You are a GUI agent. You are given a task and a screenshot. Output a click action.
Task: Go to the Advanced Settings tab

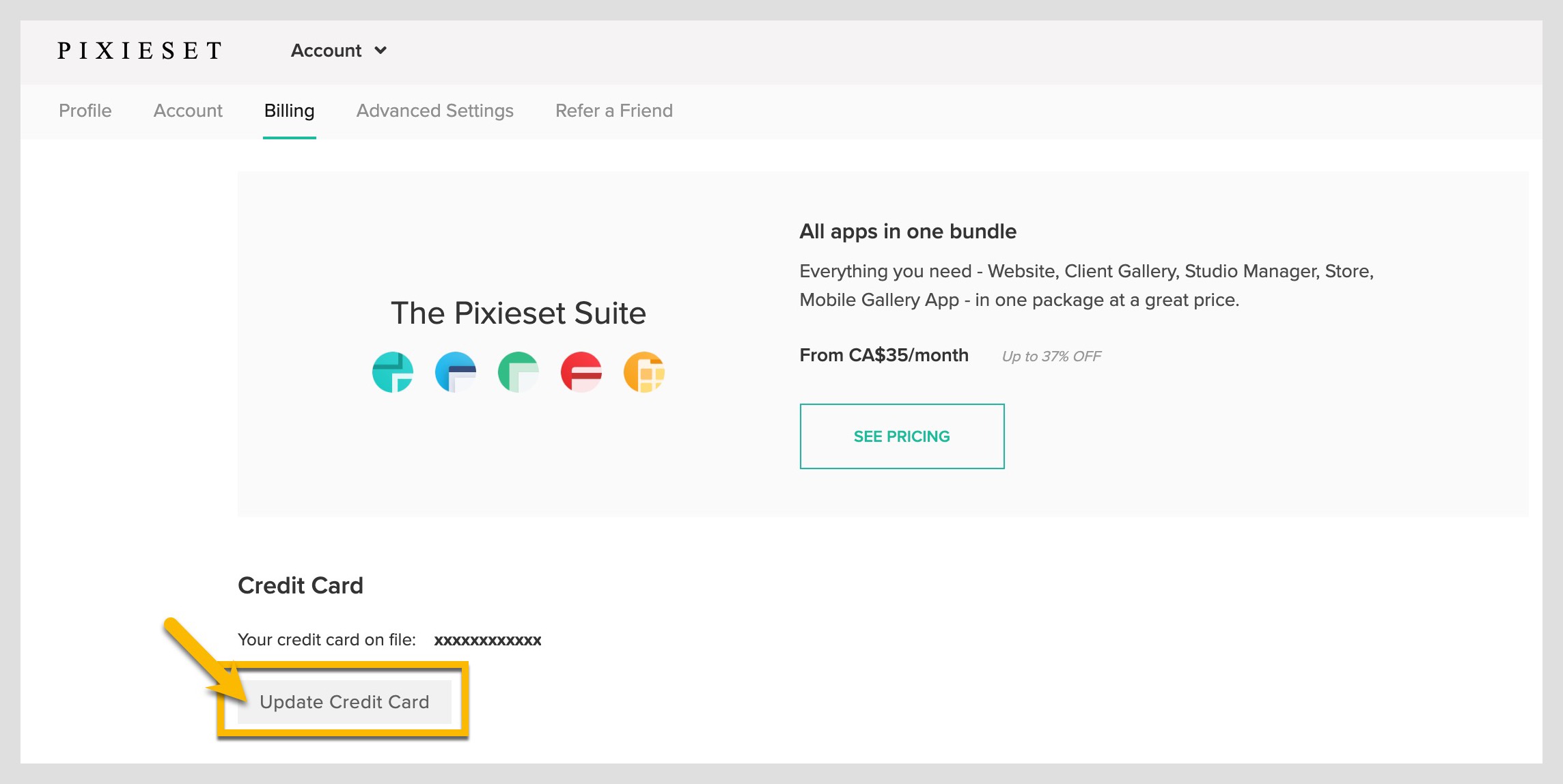[434, 111]
